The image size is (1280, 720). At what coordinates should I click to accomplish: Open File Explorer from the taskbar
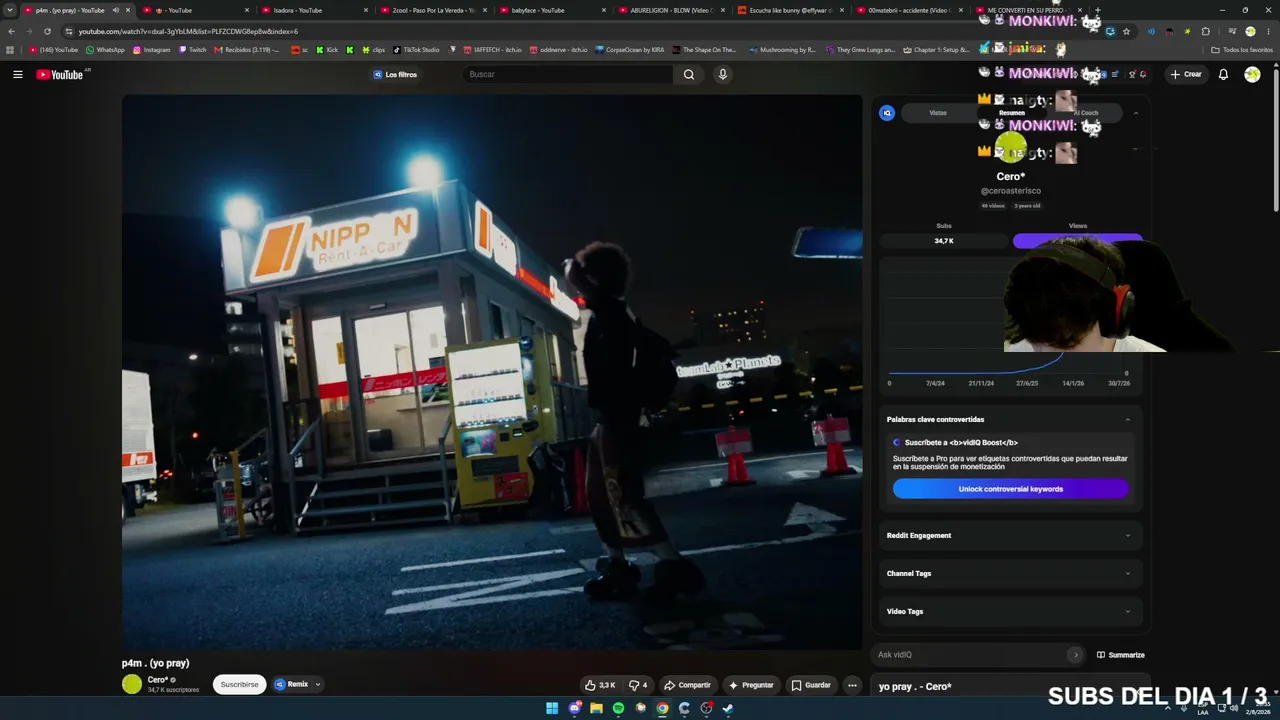[596, 708]
